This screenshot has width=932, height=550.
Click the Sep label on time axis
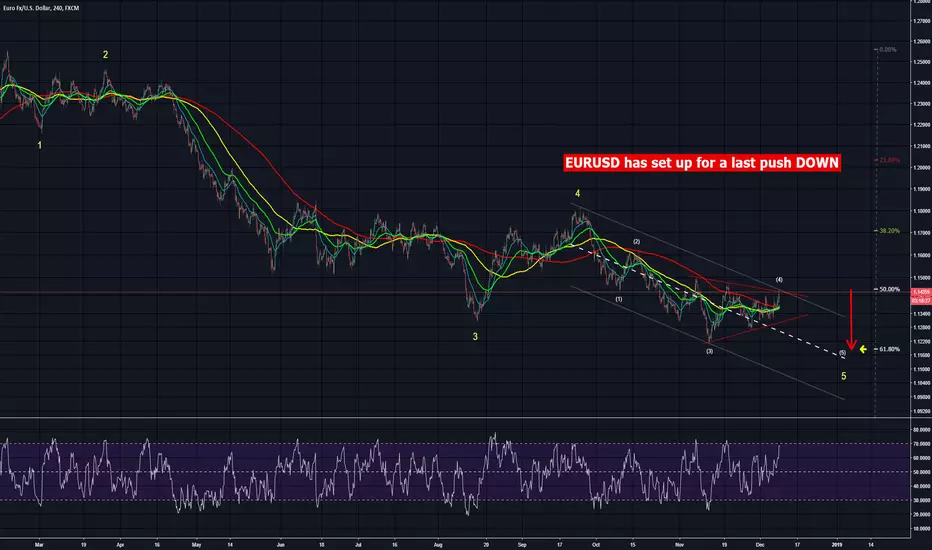(522, 544)
